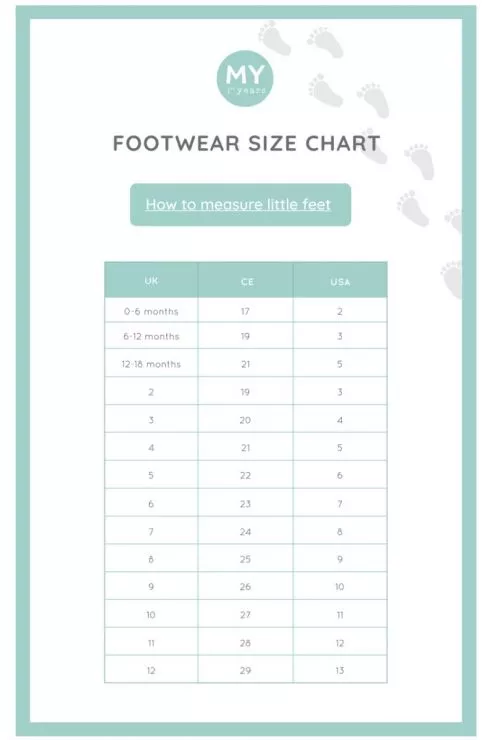Click the CE size 26 cell
This screenshot has width=493, height=740.
tap(245, 586)
